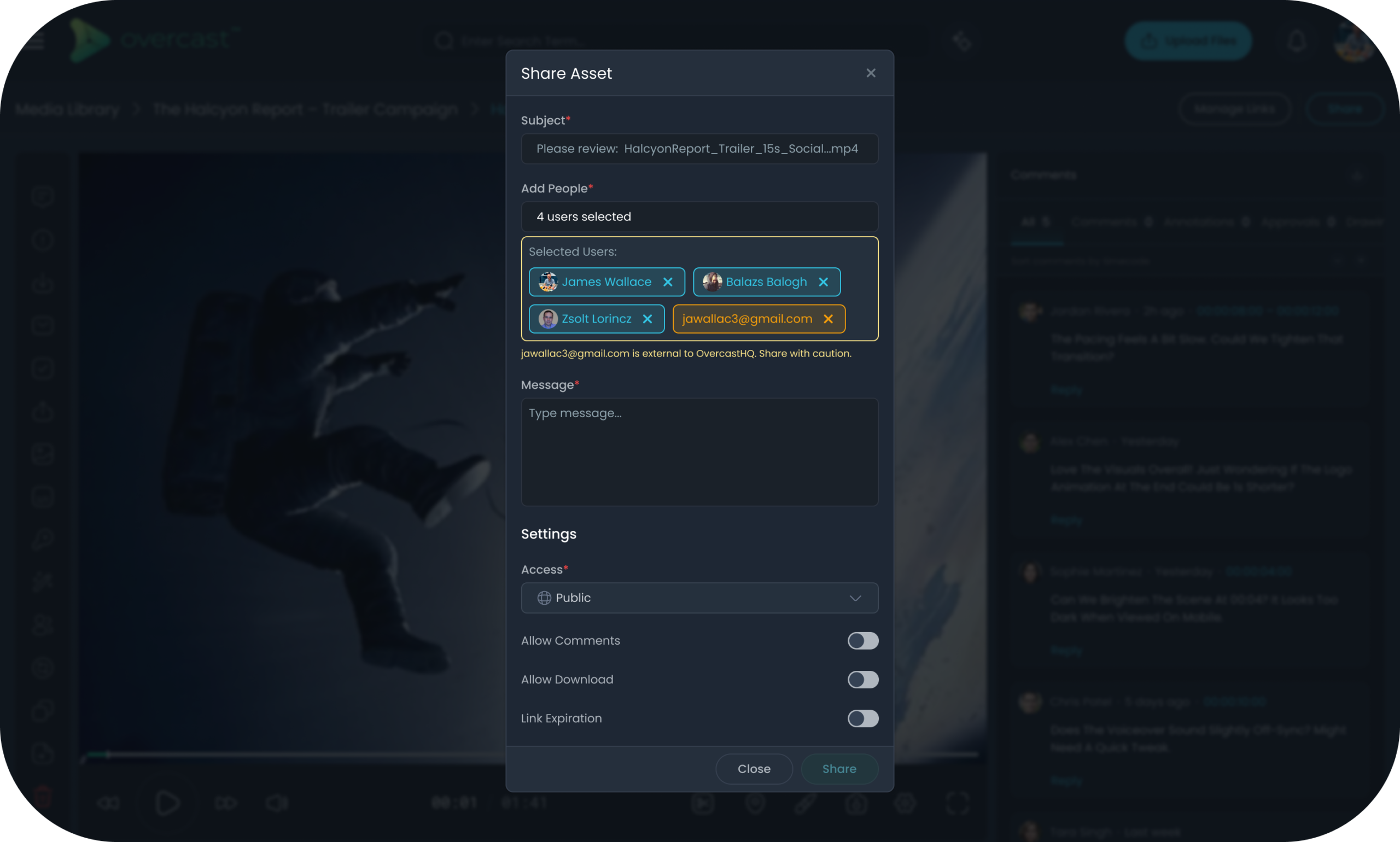Viewport: 1400px width, 842px height.
Task: Click the globe icon in Access field
Action: (544, 598)
